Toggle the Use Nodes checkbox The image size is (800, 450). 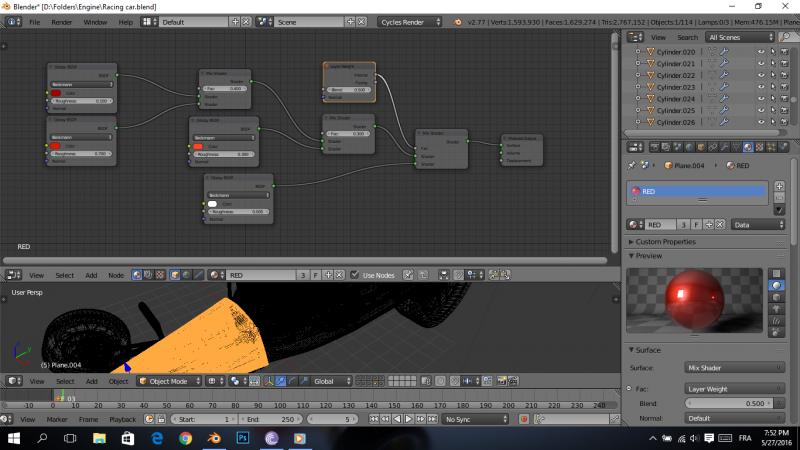(354, 275)
